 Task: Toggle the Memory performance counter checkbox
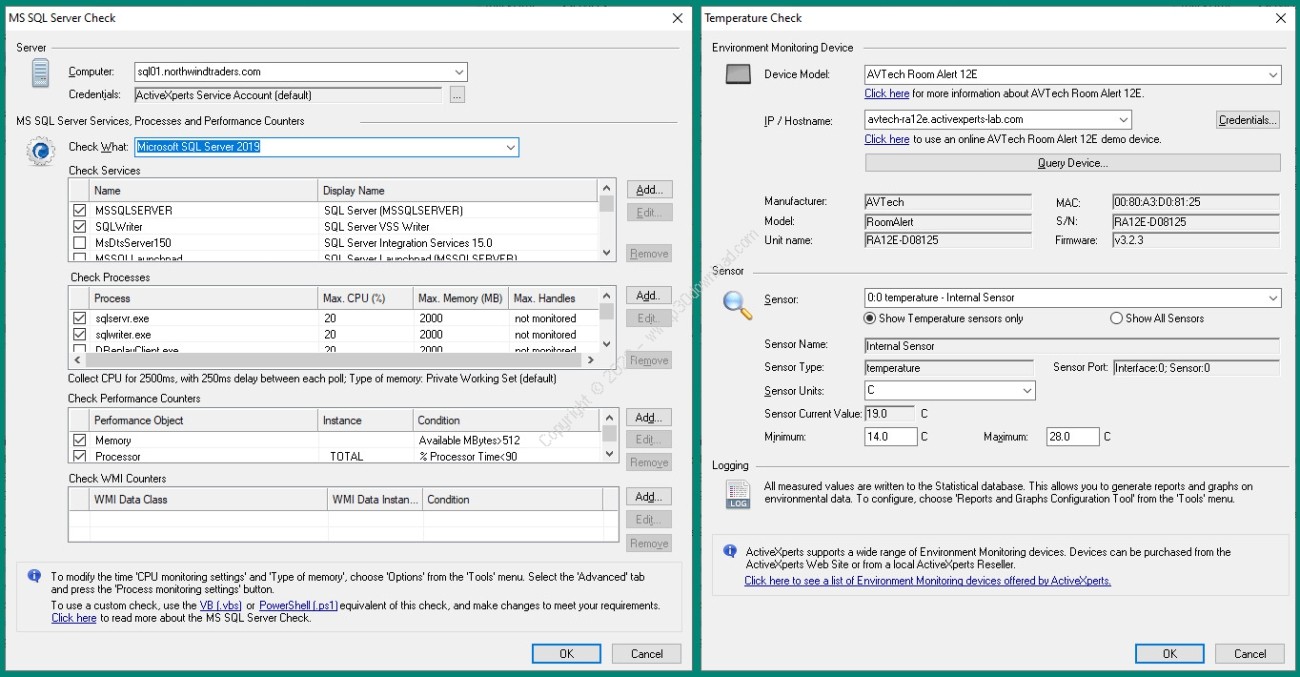[79, 440]
